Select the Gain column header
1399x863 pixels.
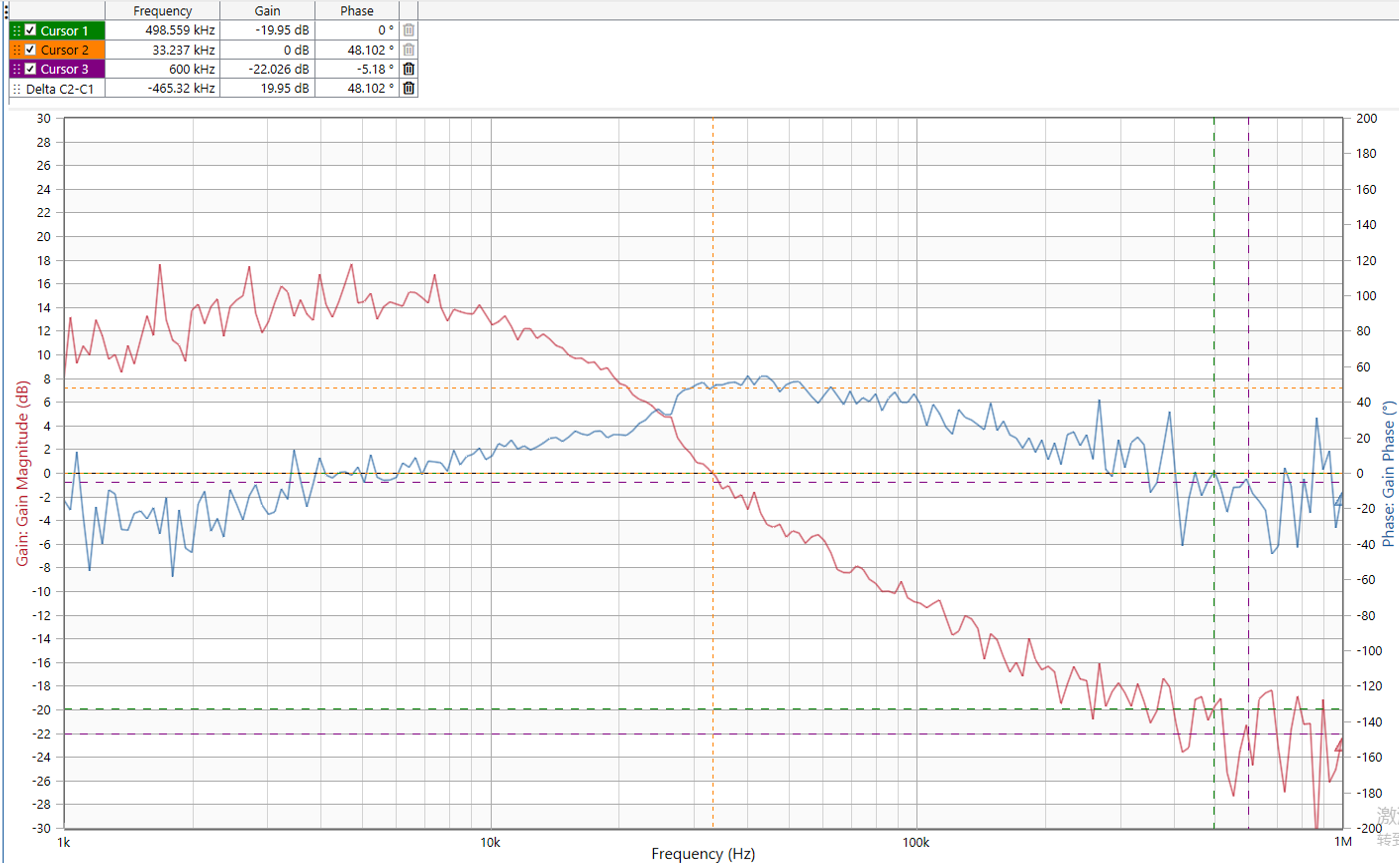267,11
